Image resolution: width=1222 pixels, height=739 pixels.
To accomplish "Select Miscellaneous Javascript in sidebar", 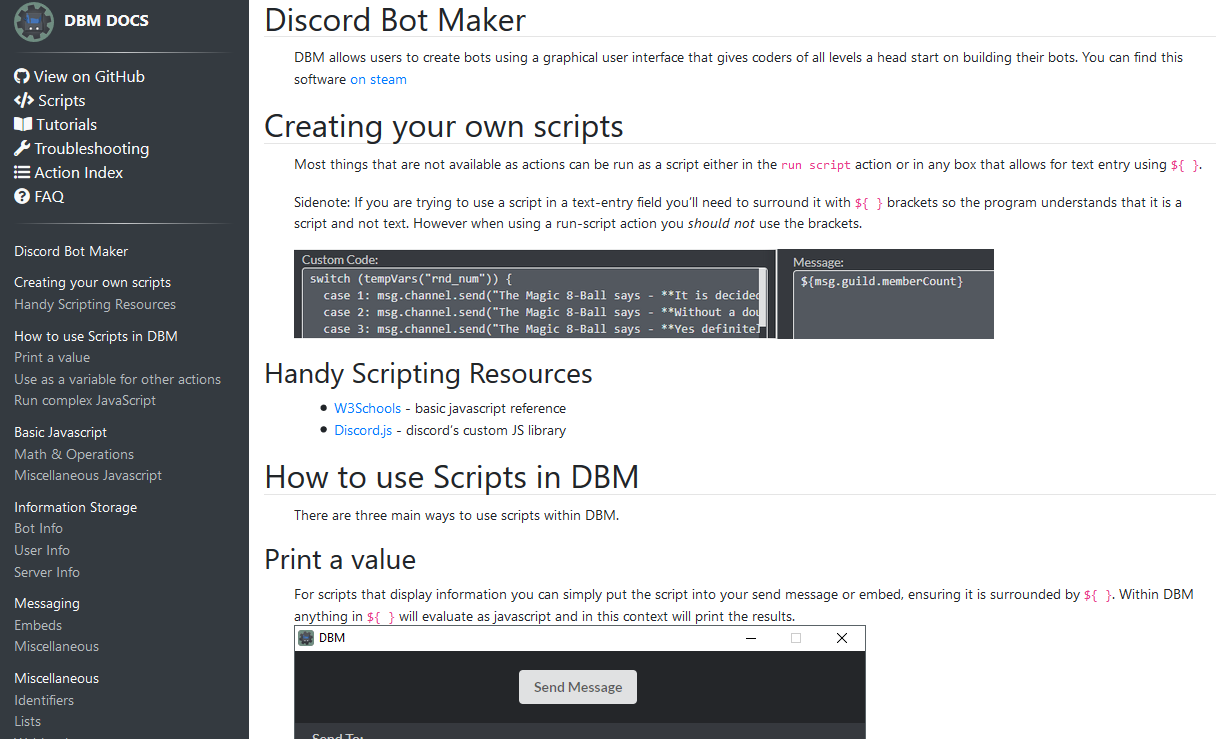I will pos(88,475).
